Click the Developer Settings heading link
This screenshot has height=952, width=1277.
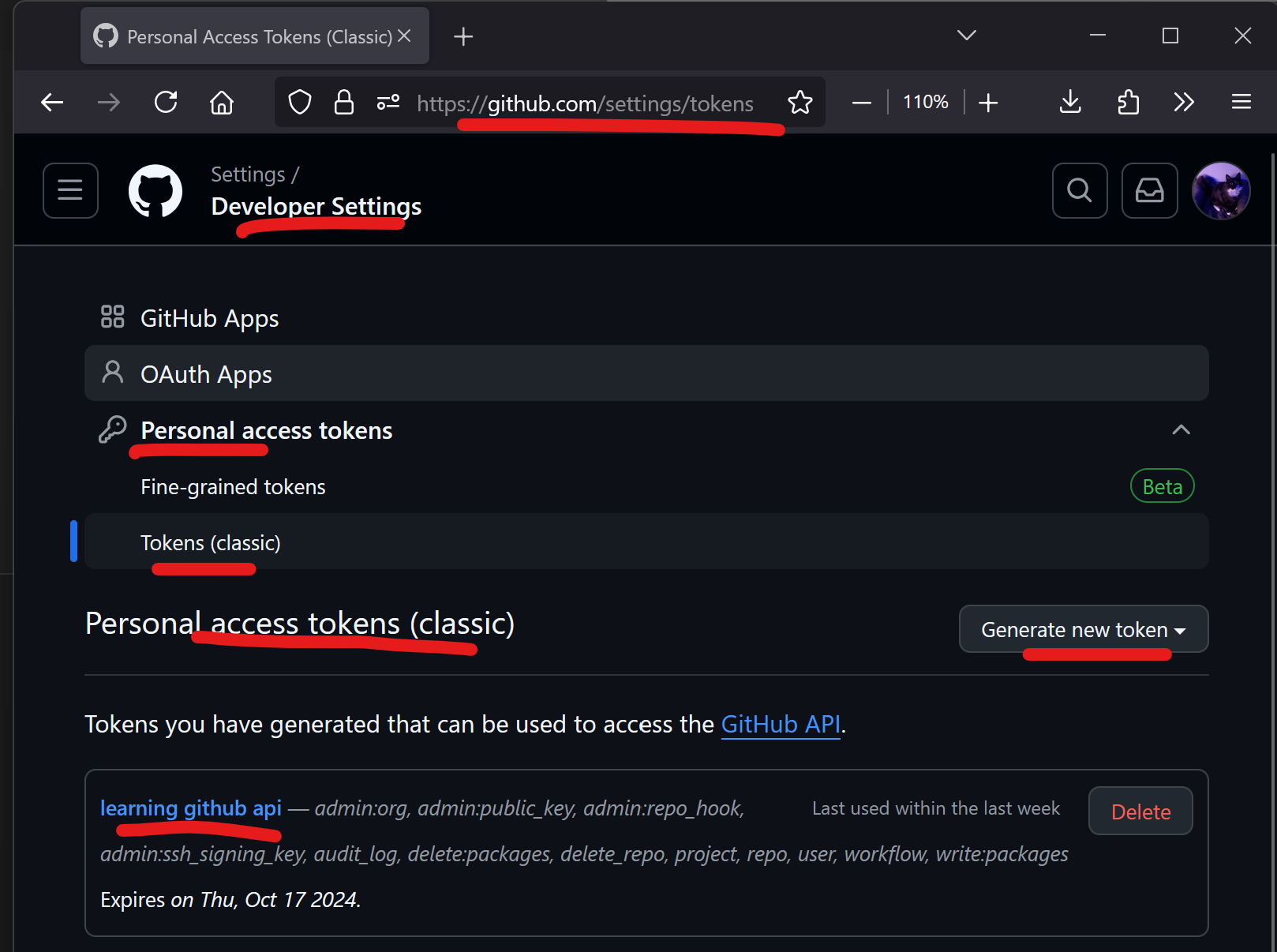(x=316, y=206)
